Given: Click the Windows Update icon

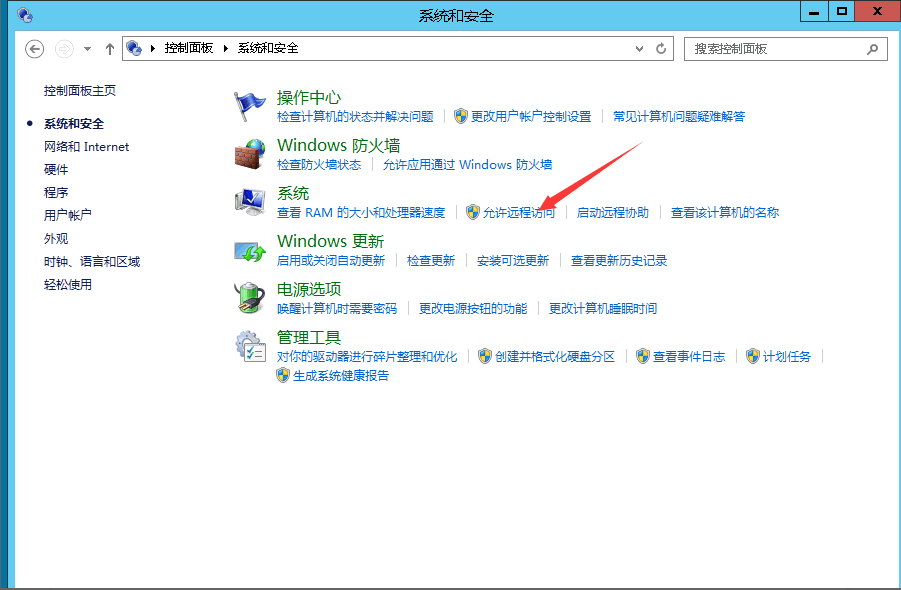Looking at the screenshot, I should click(248, 250).
